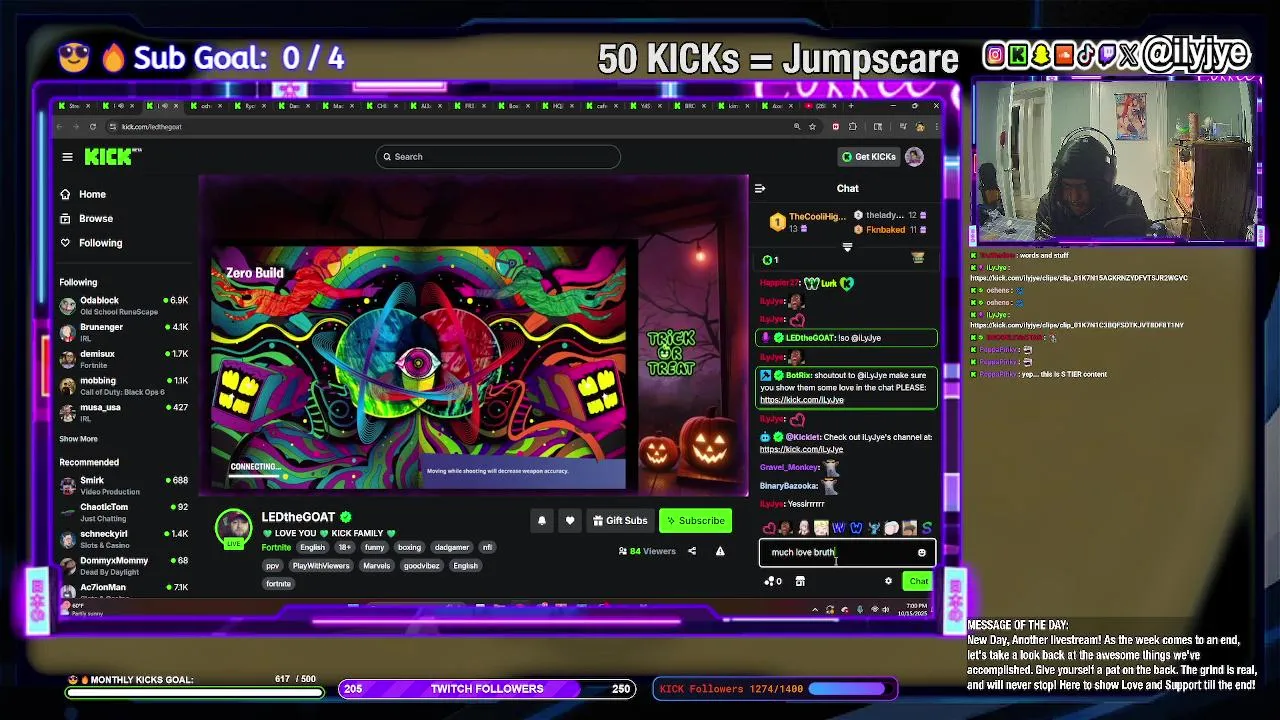This screenshot has height=720, width=1280.
Task: Click browser back arrow
Action: click(60, 126)
